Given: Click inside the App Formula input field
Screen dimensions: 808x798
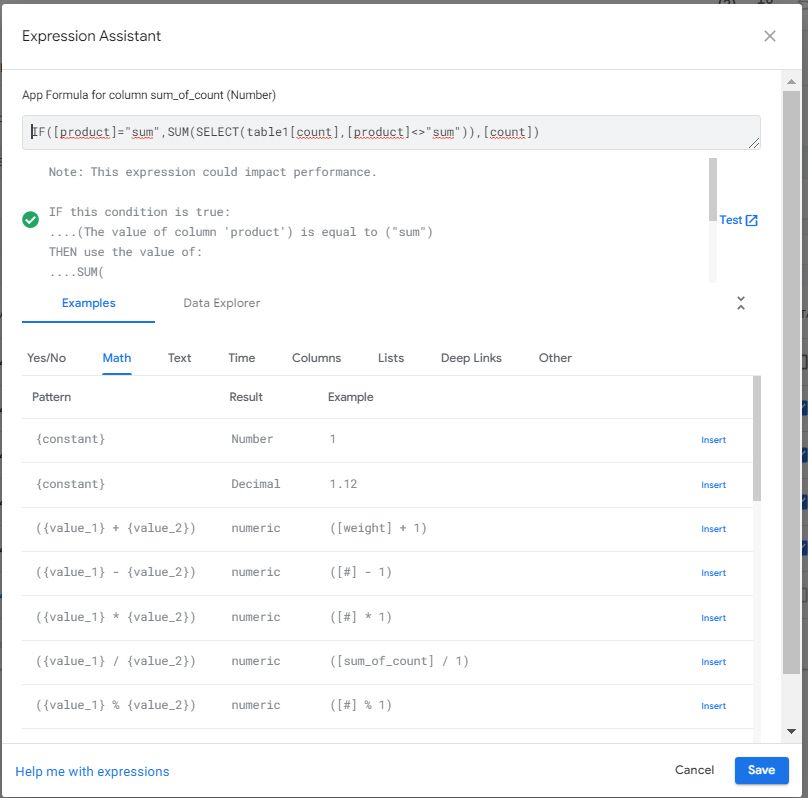Looking at the screenshot, I should point(391,132).
